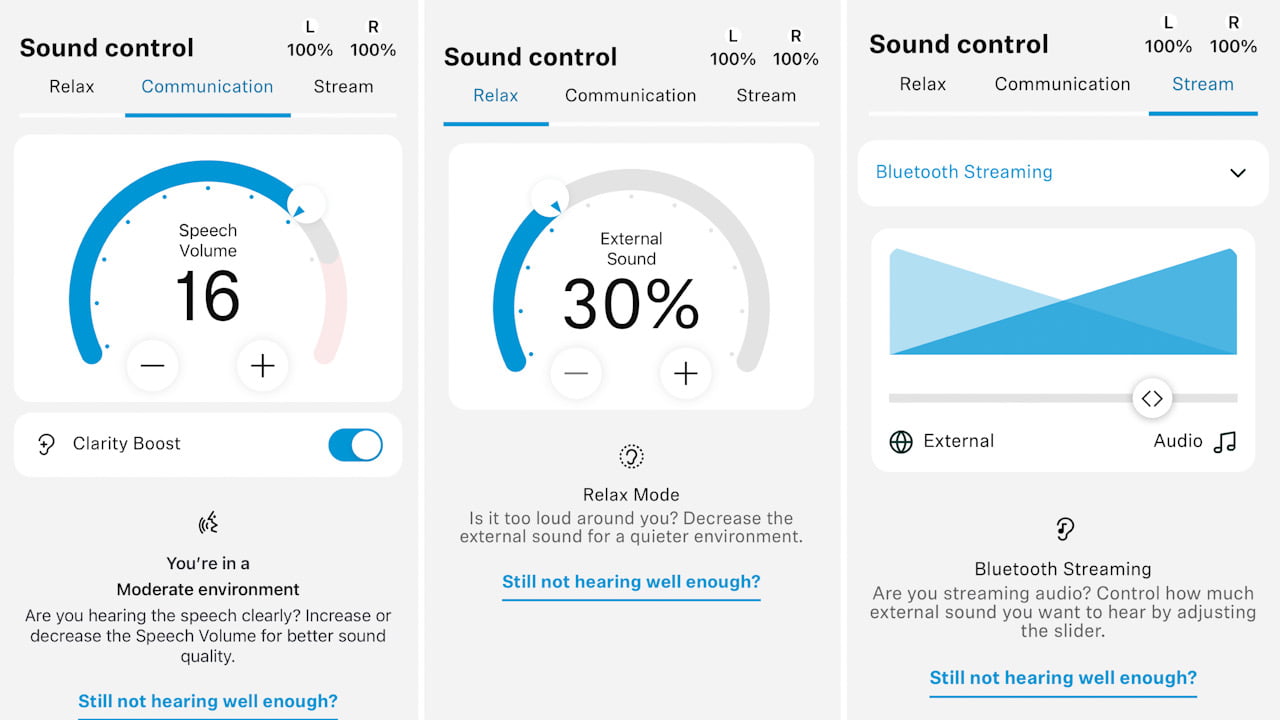
Task: Switch to Stream tab in left panel
Action: point(343,87)
